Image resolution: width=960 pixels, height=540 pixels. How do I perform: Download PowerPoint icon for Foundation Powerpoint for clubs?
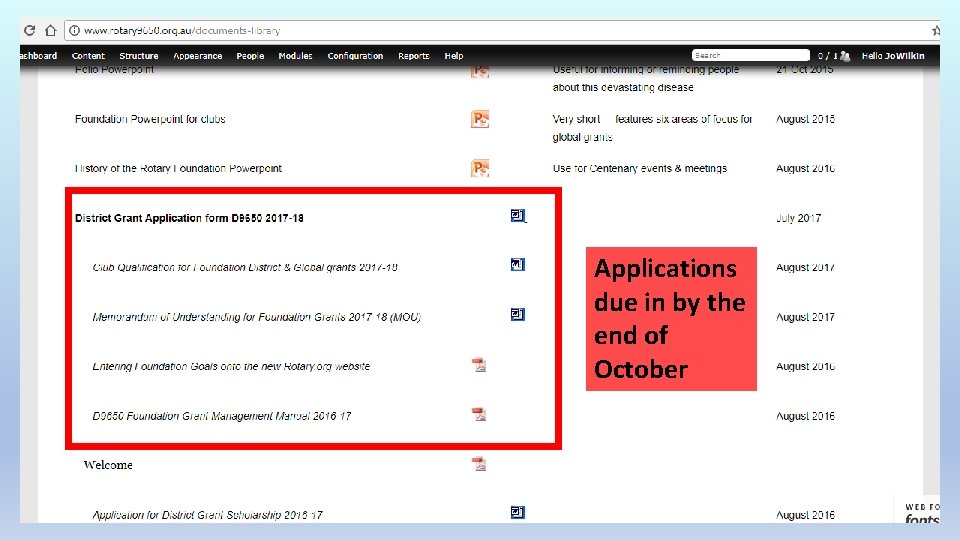point(480,119)
